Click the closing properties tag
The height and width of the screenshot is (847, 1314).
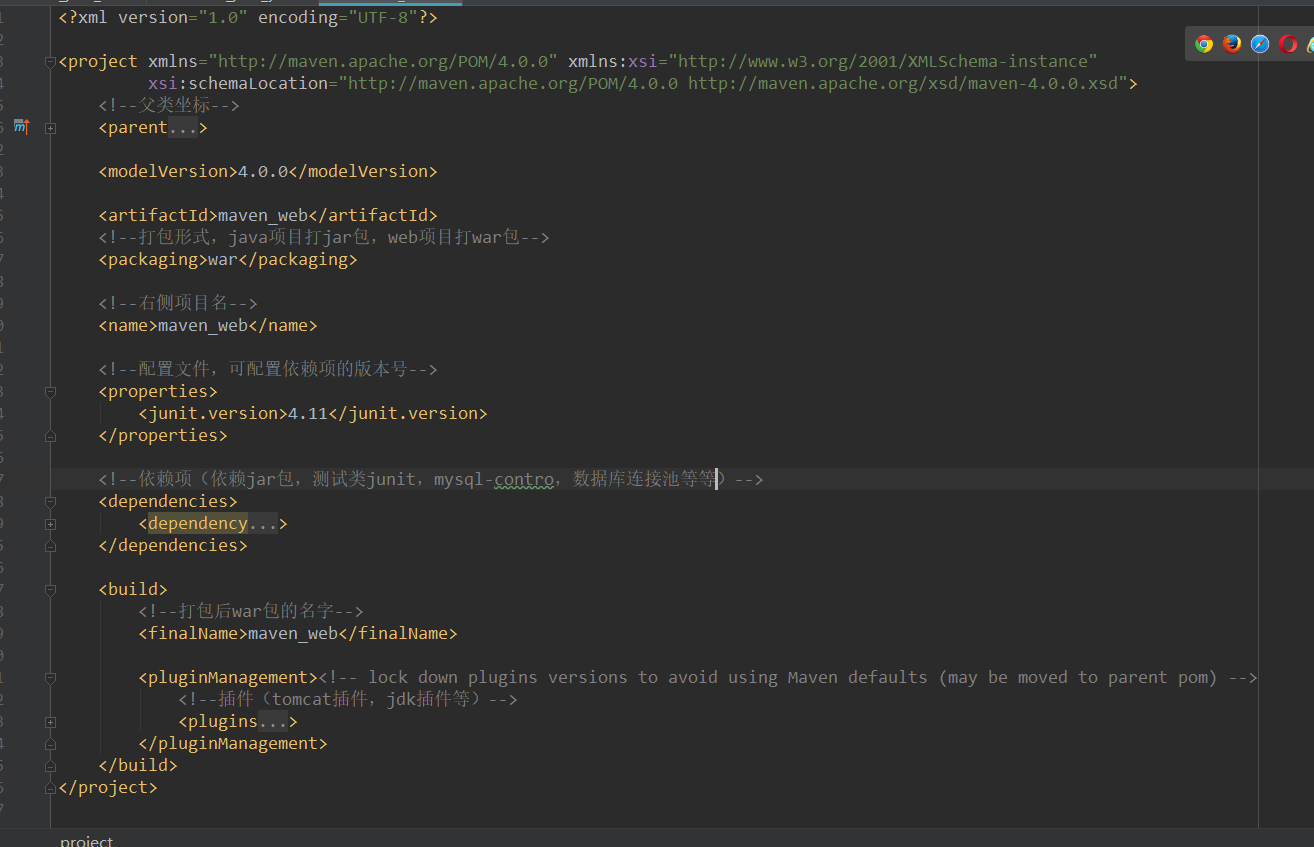point(163,436)
